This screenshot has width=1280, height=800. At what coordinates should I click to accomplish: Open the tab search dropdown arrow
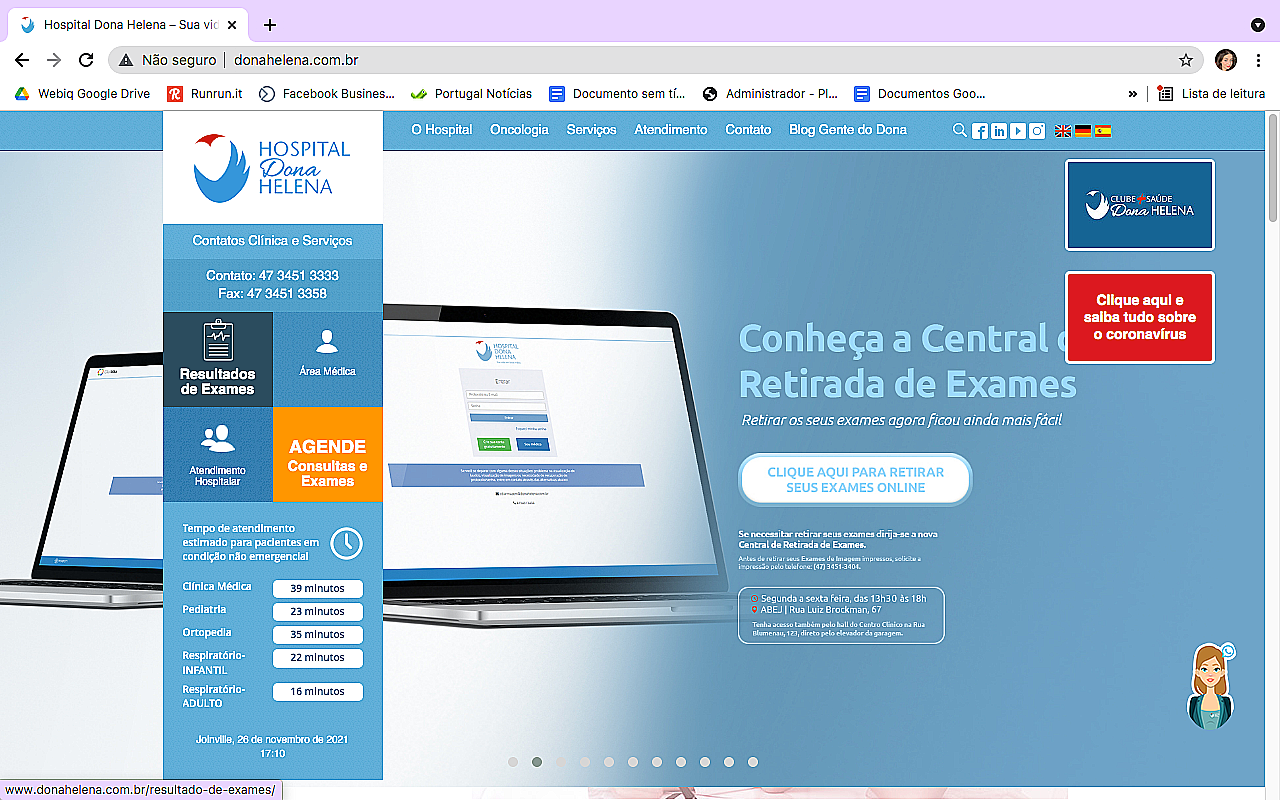1257,25
